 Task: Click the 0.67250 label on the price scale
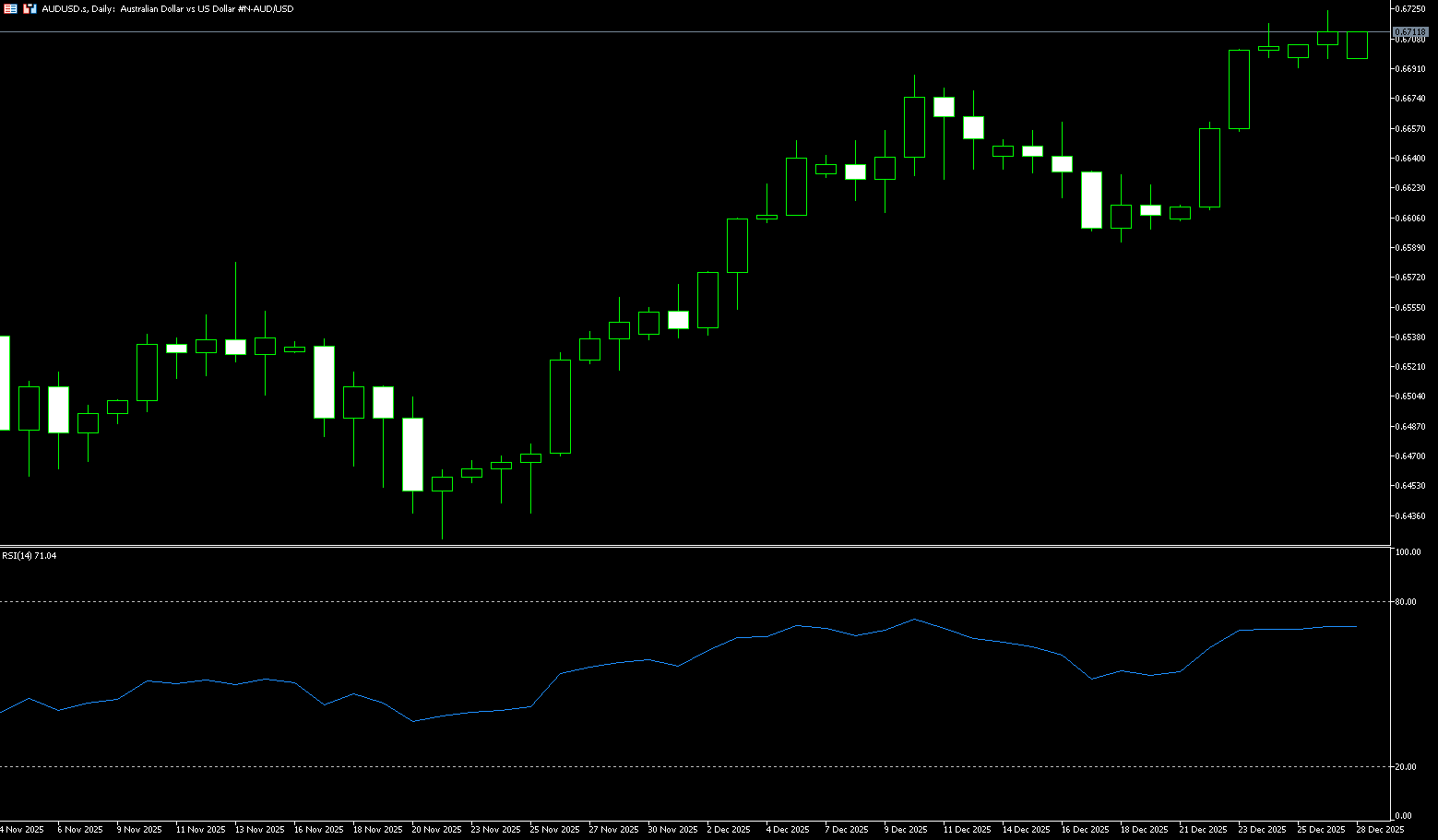click(1410, 9)
